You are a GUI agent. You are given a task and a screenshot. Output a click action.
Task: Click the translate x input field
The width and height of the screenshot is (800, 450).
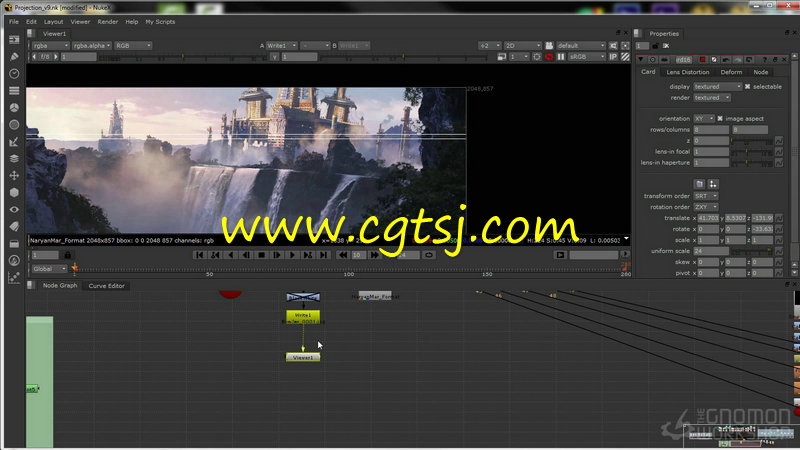click(x=708, y=218)
